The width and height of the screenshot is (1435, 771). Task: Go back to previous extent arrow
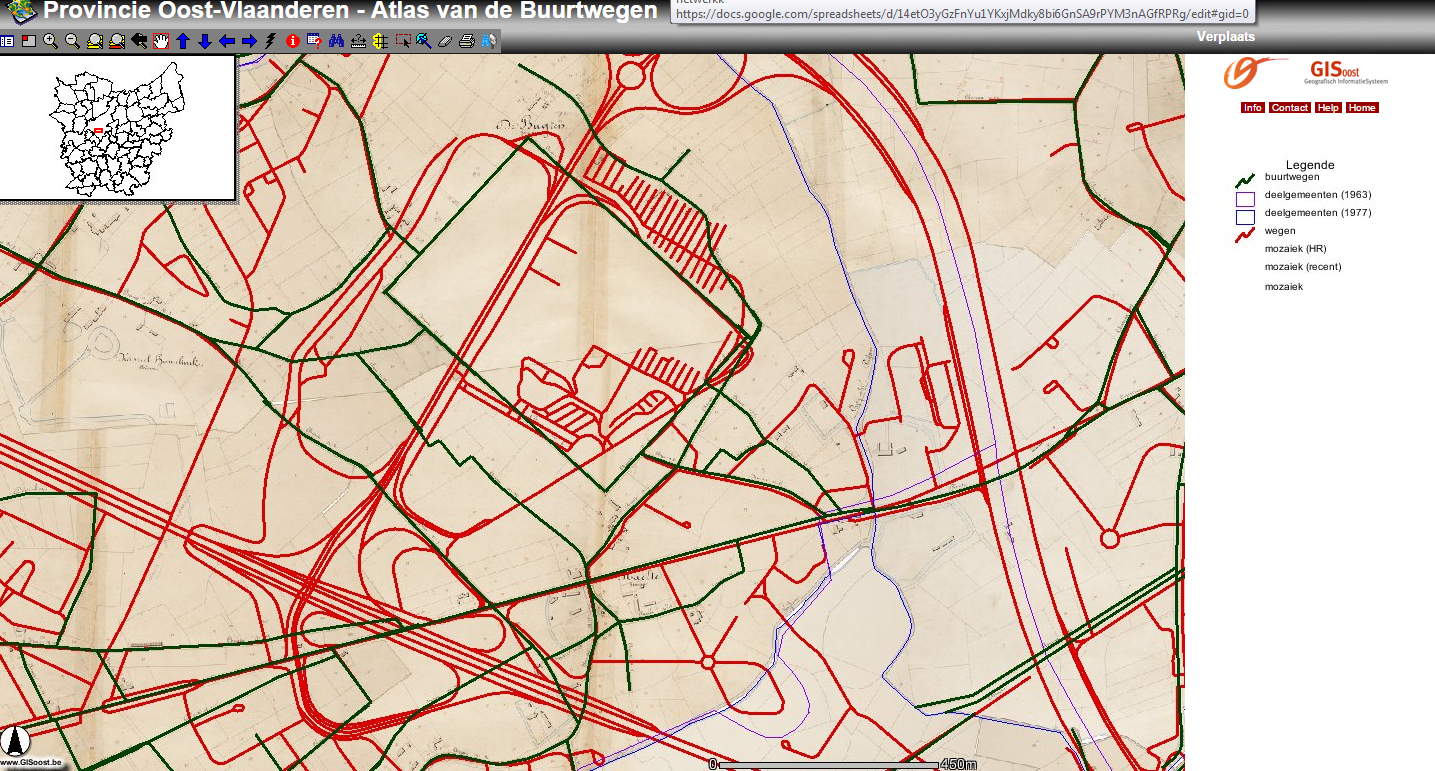139,41
